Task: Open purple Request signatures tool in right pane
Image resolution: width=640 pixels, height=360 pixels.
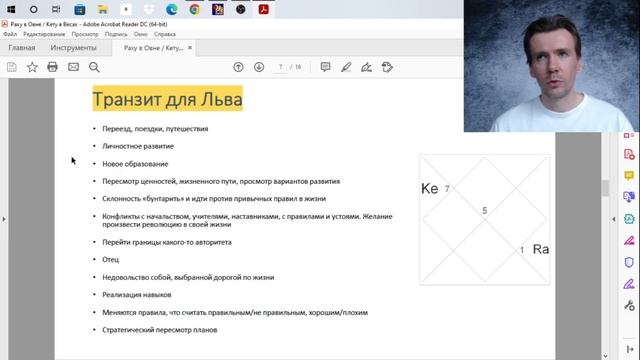Action: coord(629,284)
